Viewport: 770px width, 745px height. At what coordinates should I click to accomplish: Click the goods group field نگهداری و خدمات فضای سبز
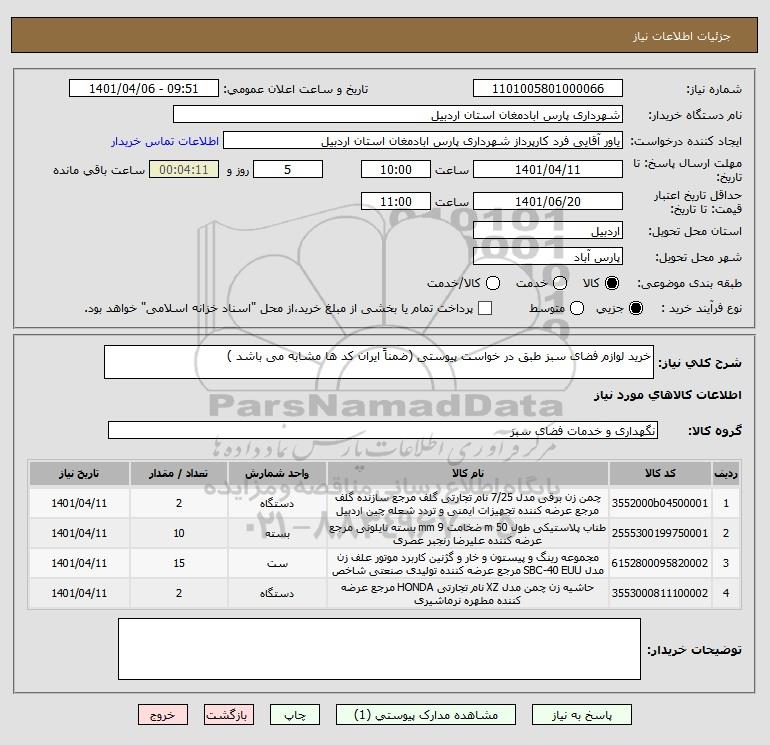pos(383,430)
